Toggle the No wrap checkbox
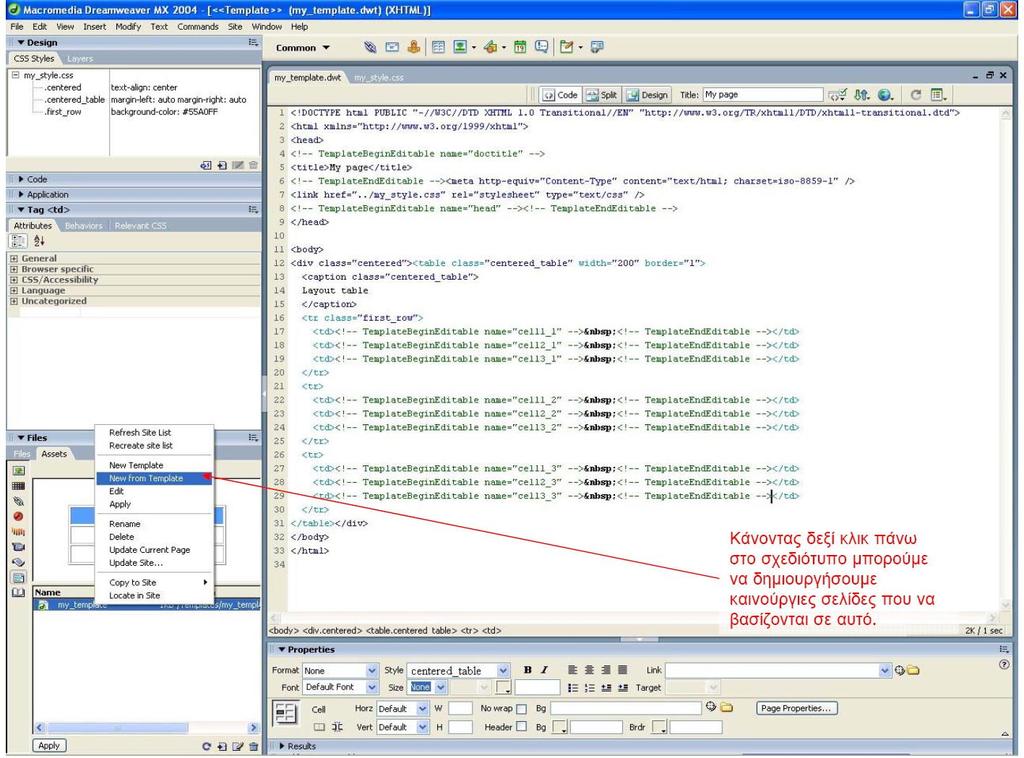This screenshot has height=758, width=1024. coord(521,708)
